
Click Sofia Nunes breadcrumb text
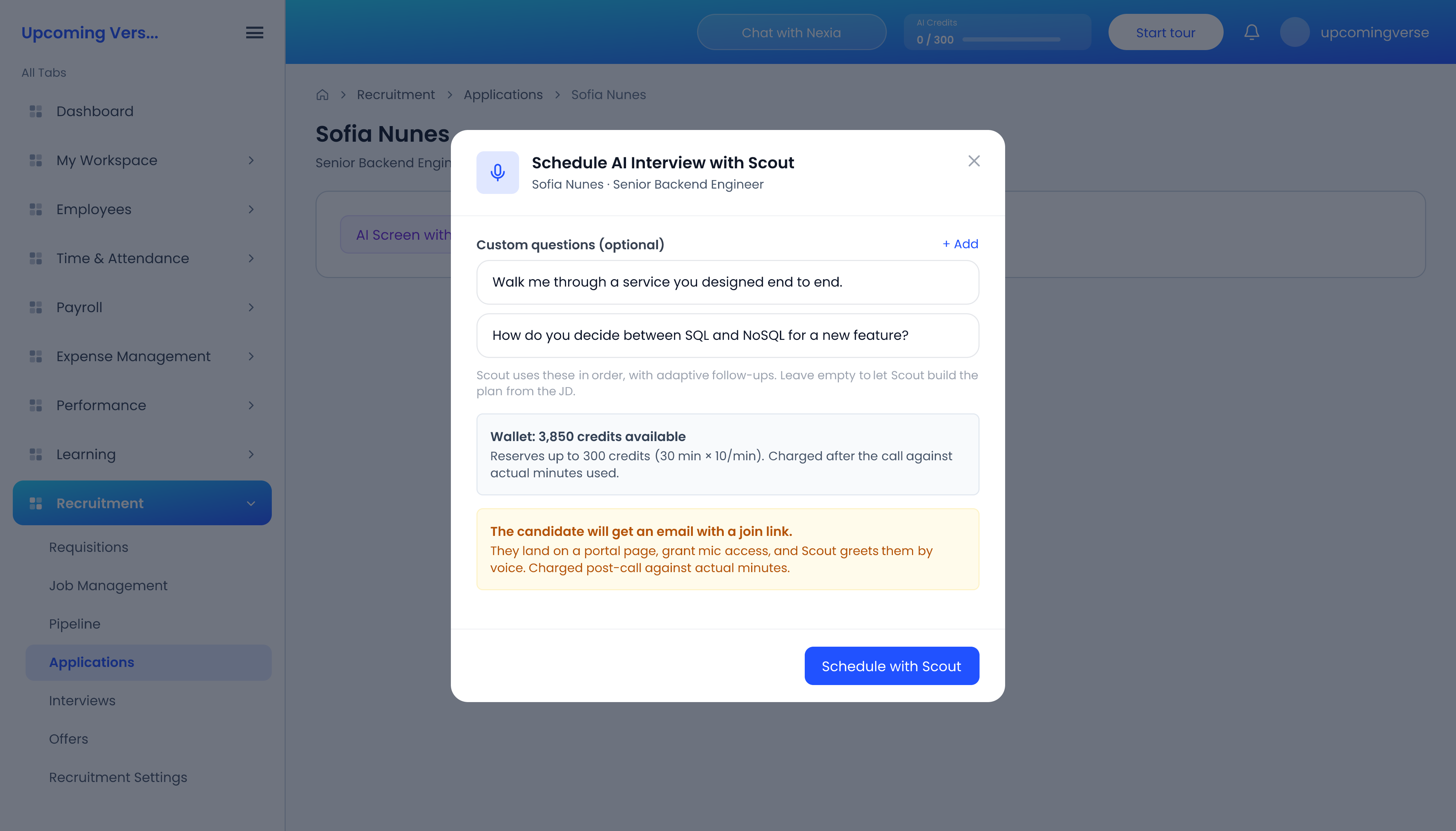pyautogui.click(x=608, y=95)
